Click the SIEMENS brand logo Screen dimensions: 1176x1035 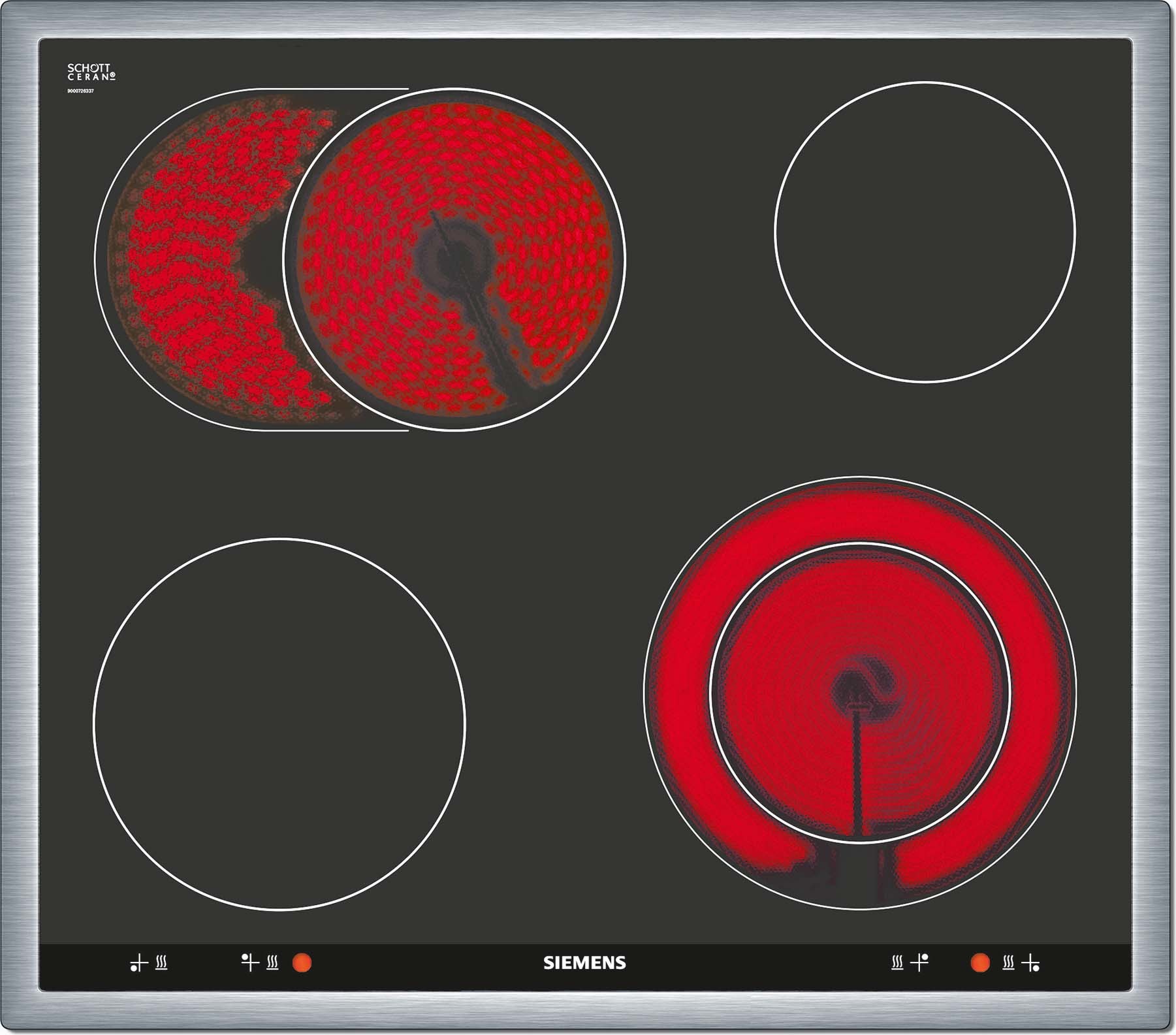click(x=584, y=963)
